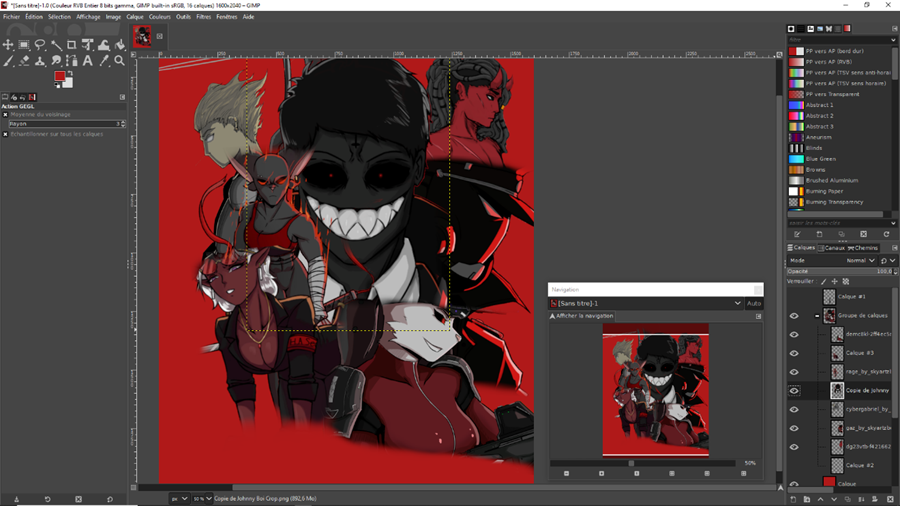
Task: Toggle Échantillonner sur tous les calques checkbox
Action: 6,134
